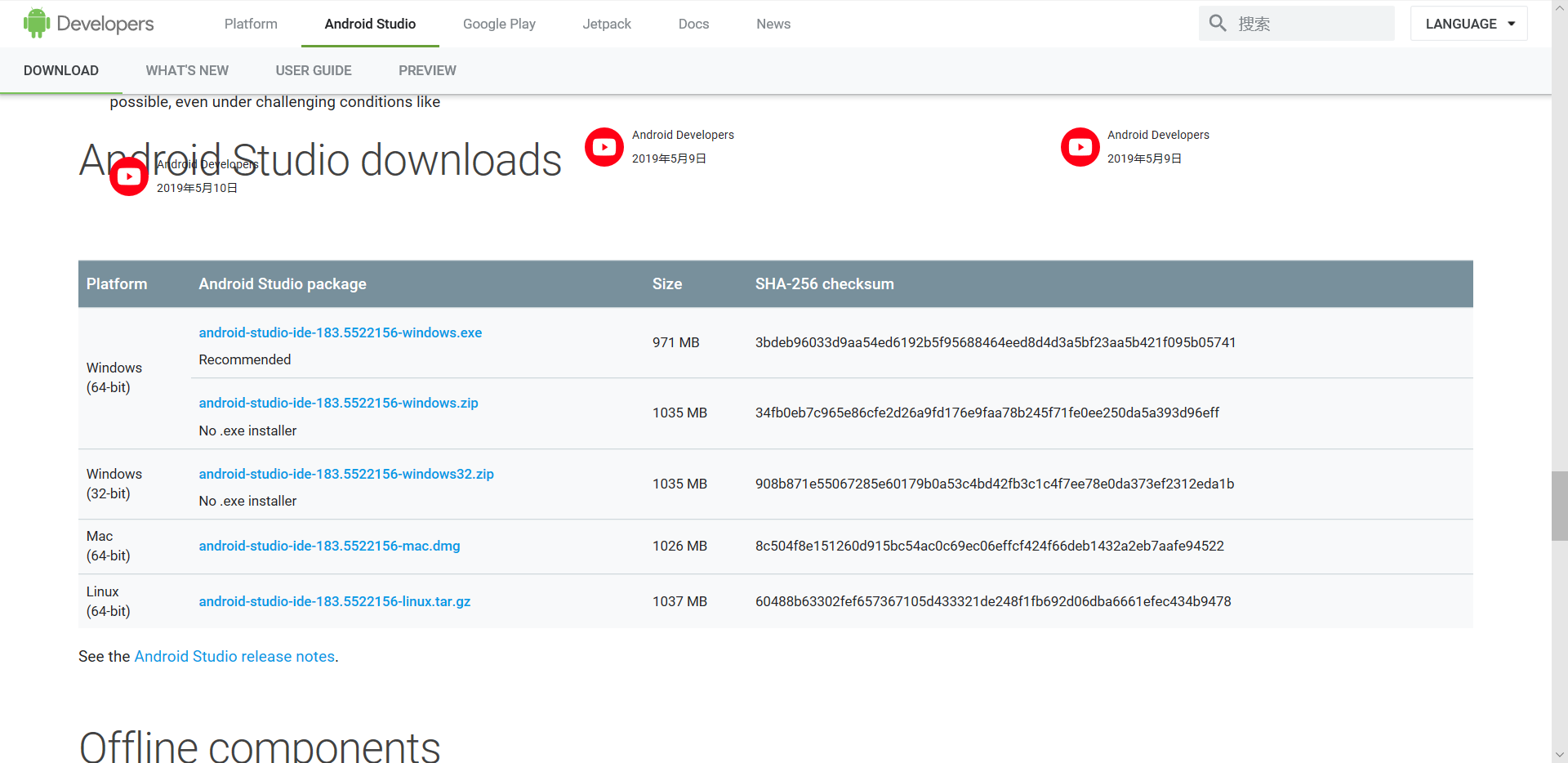This screenshot has width=1568, height=763.
Task: Click the Windows (32-bit) platform cell
Action: point(114,484)
